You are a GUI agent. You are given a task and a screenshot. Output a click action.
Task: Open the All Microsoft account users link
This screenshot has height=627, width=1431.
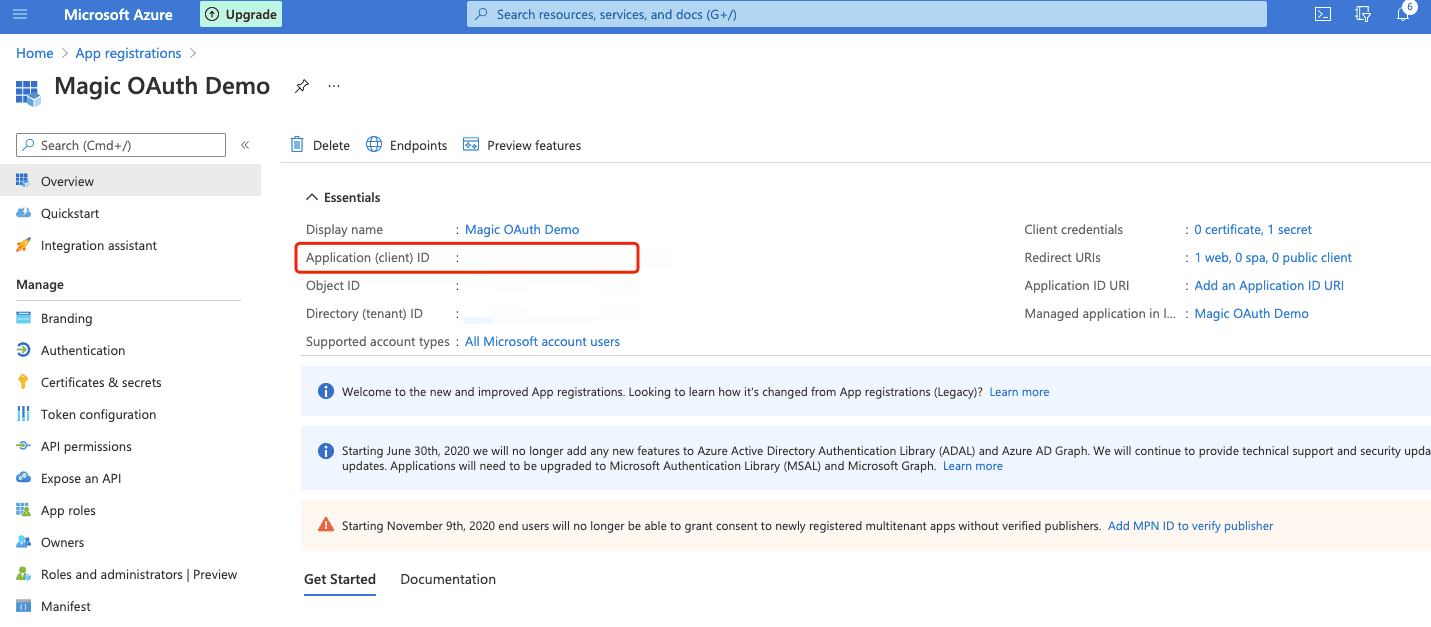(543, 341)
